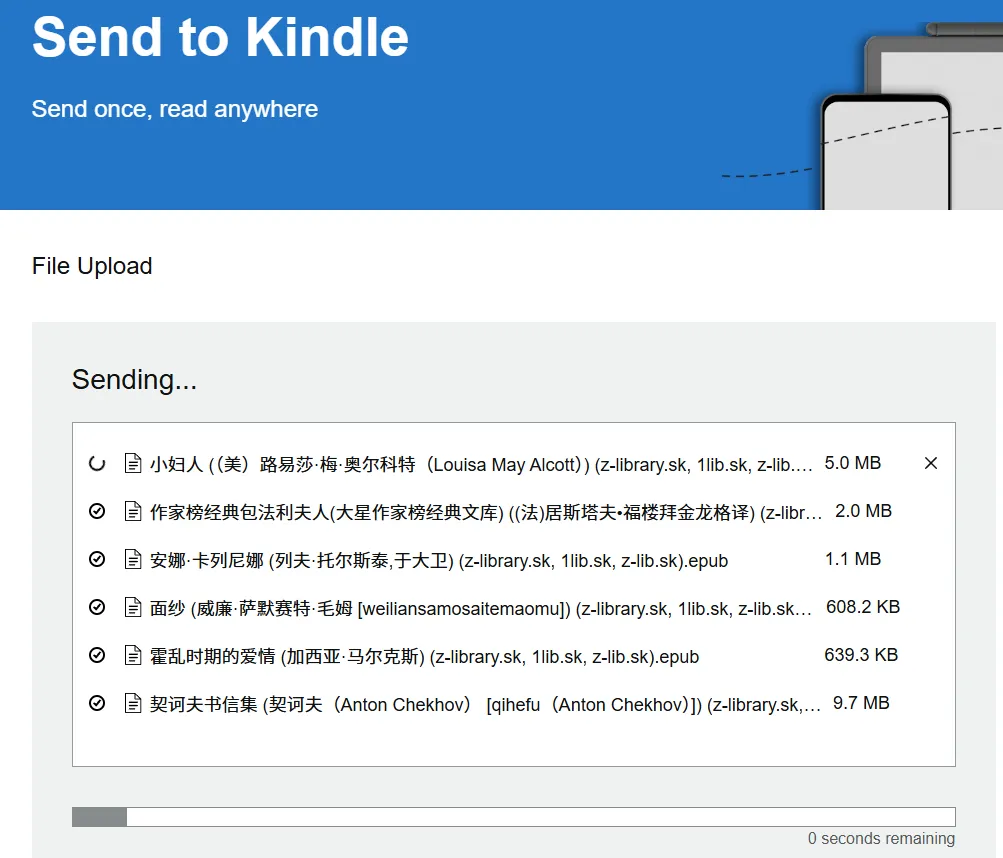Click the checkmark icon beside 面纱

97,607
